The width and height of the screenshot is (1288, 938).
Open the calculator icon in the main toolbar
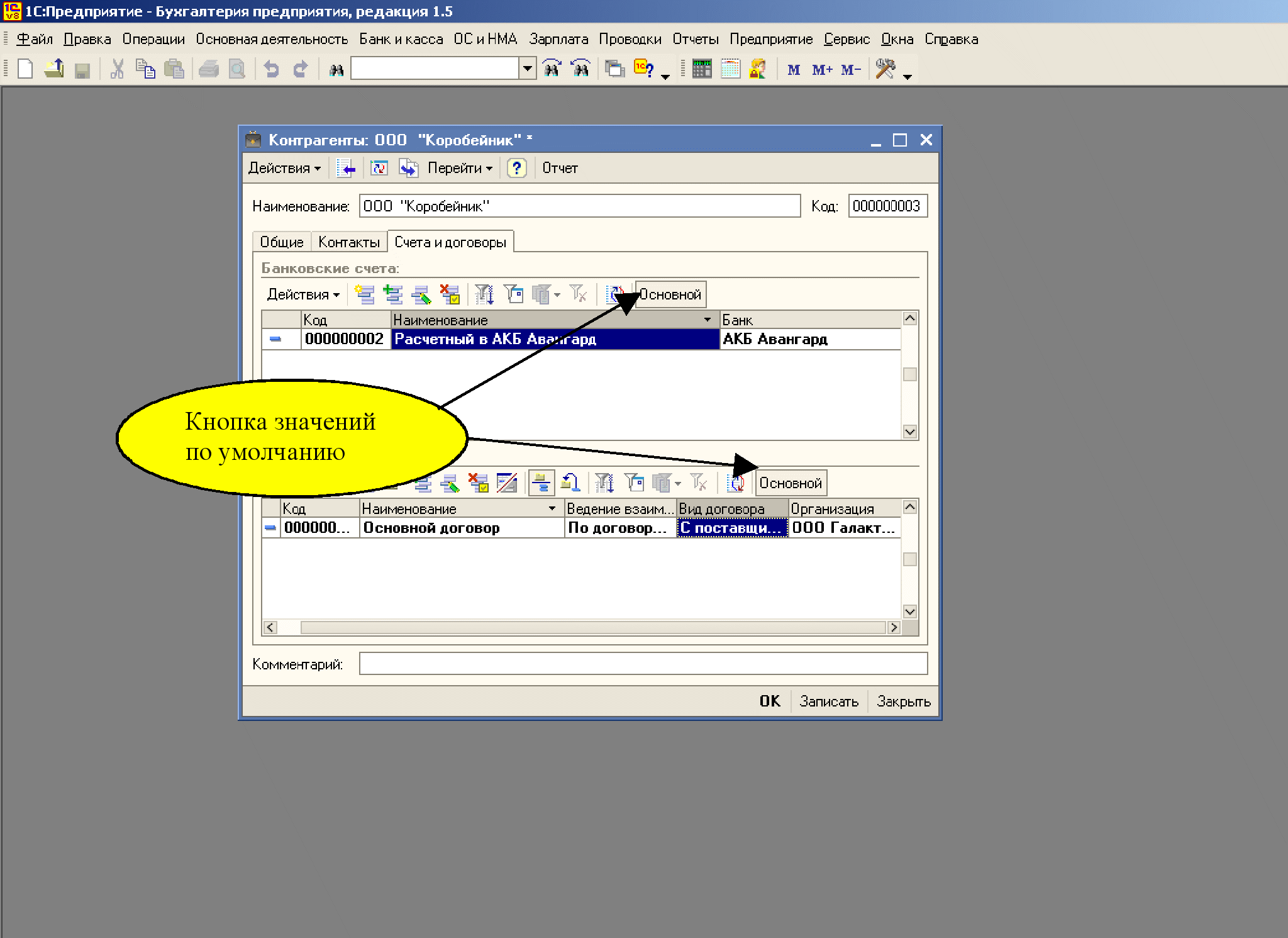point(701,69)
